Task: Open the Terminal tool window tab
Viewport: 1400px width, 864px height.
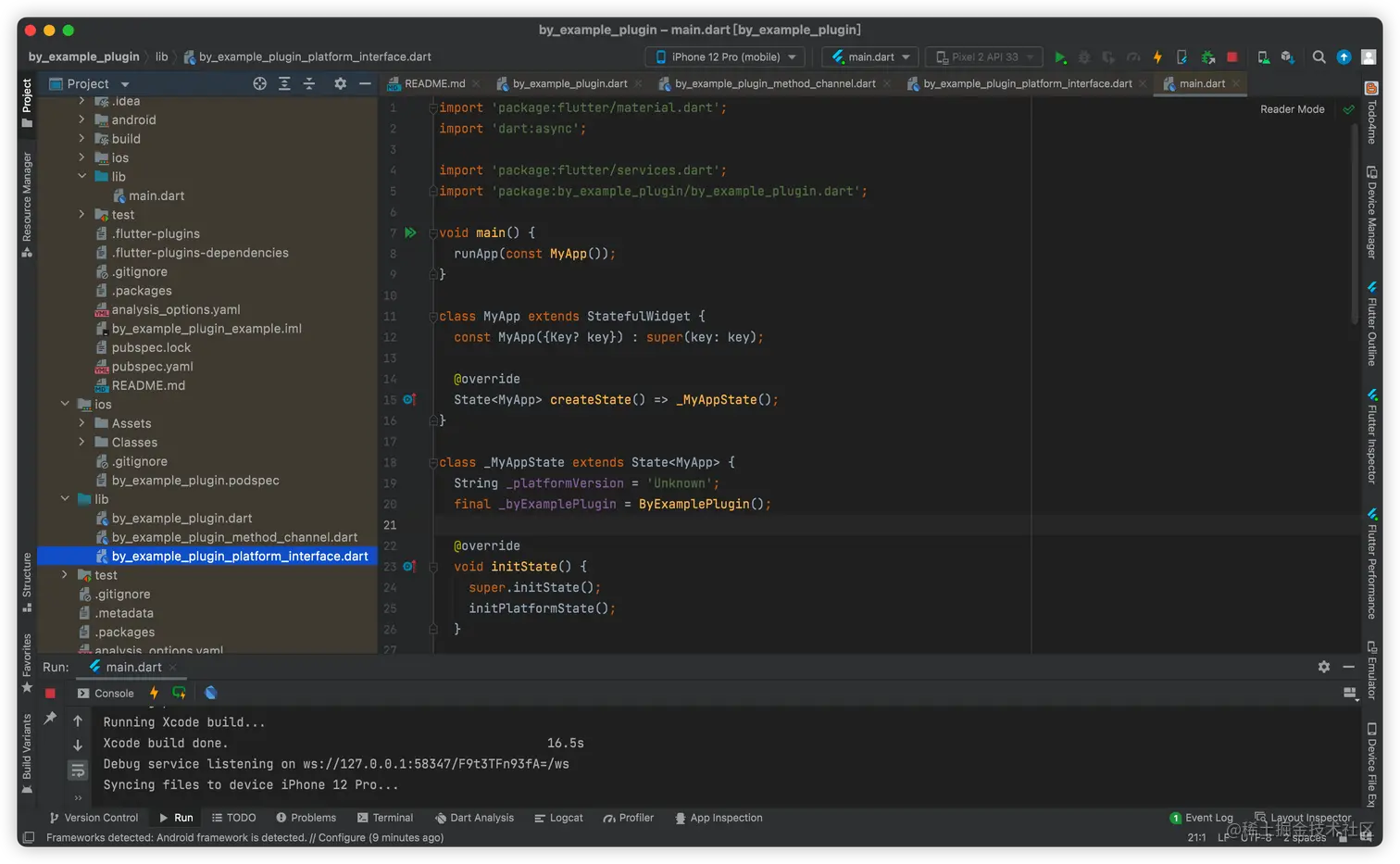Action: click(x=384, y=818)
